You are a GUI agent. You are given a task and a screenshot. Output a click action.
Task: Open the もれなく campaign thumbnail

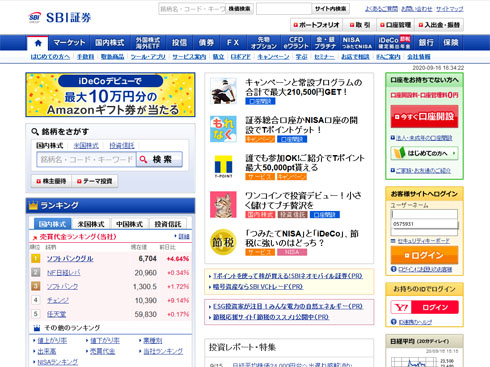[223, 129]
